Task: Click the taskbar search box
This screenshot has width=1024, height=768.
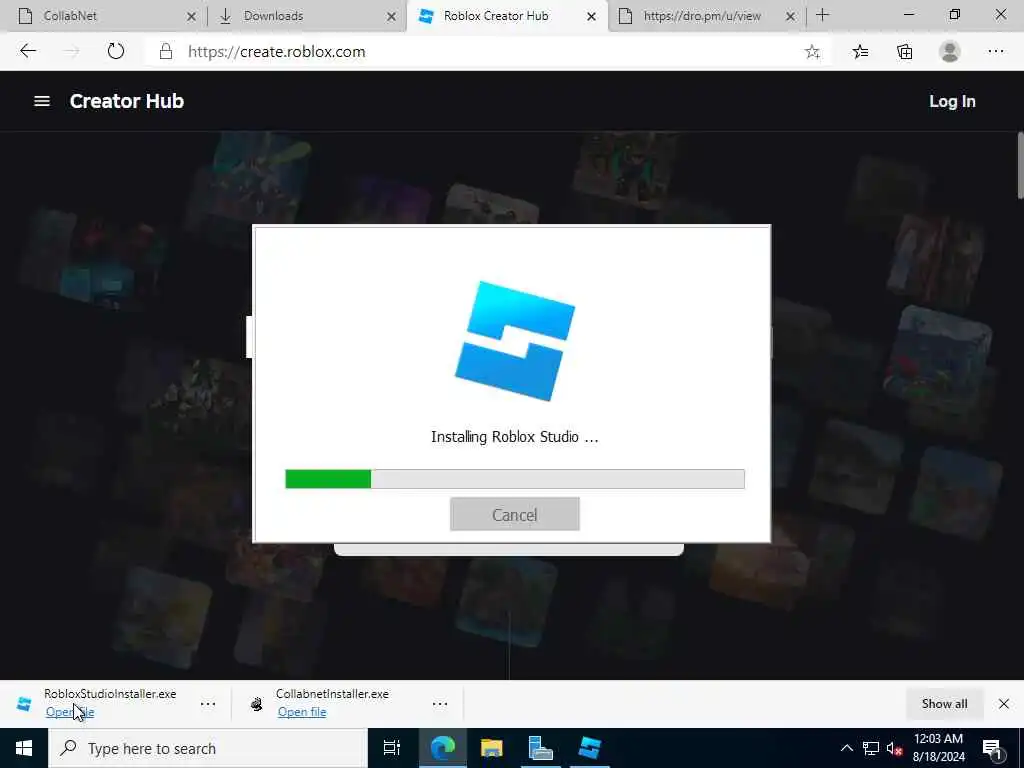Action: 208,748
